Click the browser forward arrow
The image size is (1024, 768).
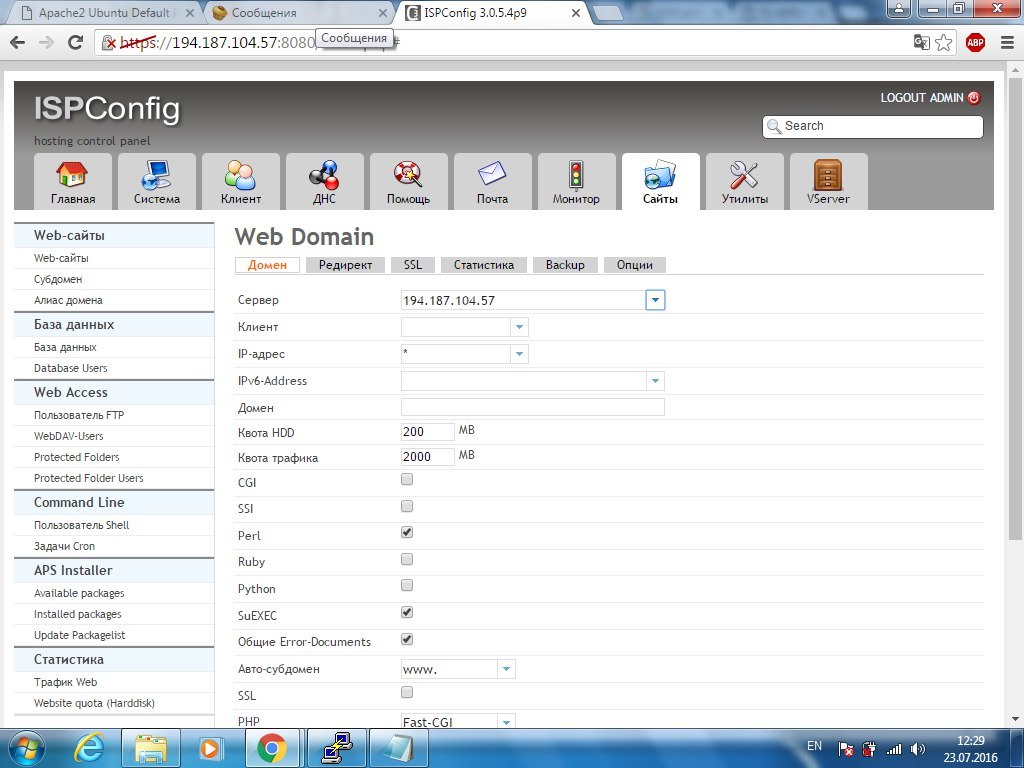[x=46, y=42]
